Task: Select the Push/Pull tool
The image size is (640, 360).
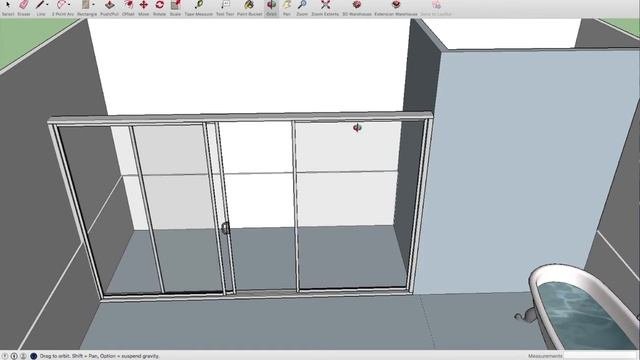Action: (109, 5)
